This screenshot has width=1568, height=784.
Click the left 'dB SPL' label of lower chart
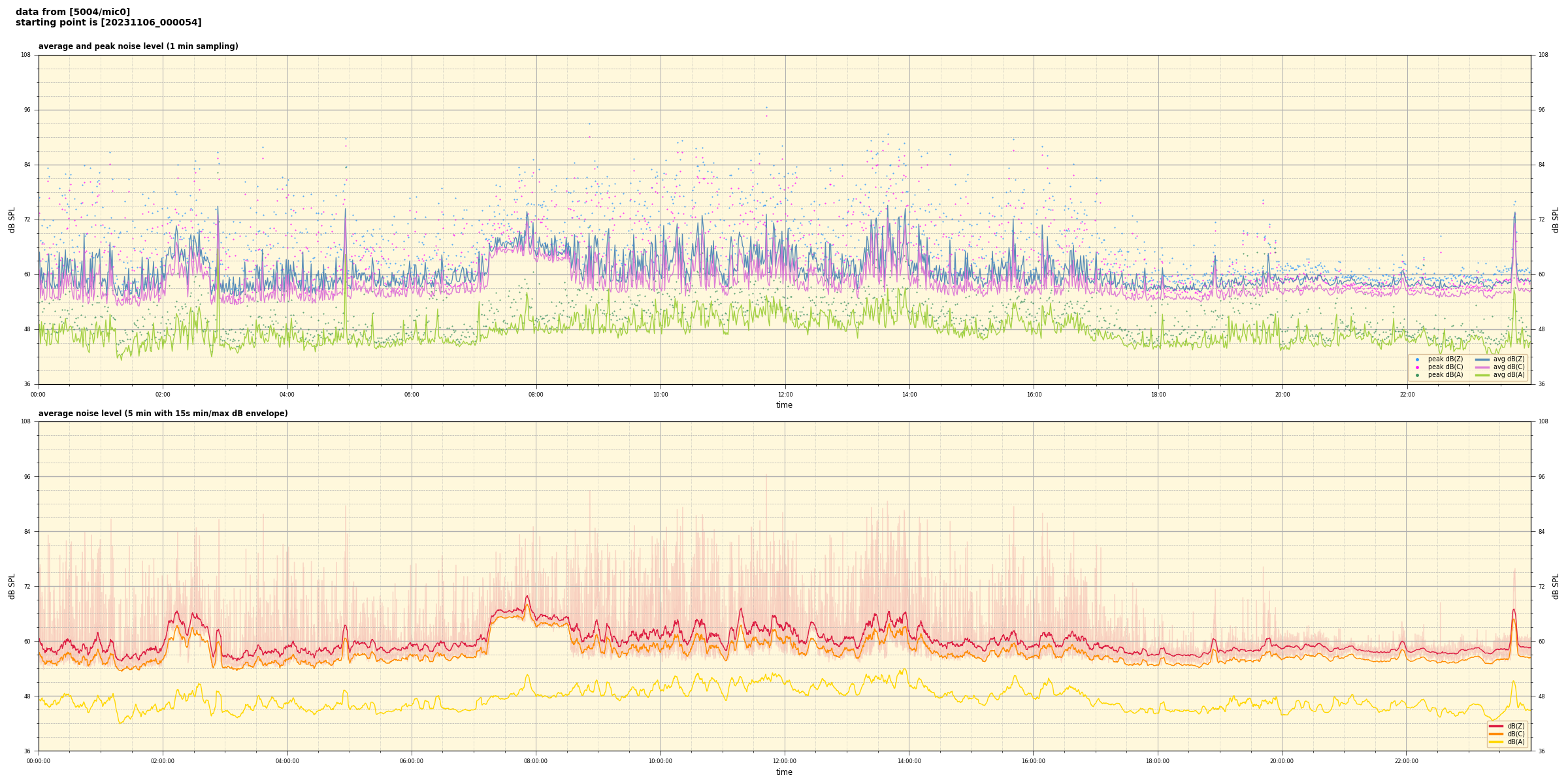tap(12, 586)
